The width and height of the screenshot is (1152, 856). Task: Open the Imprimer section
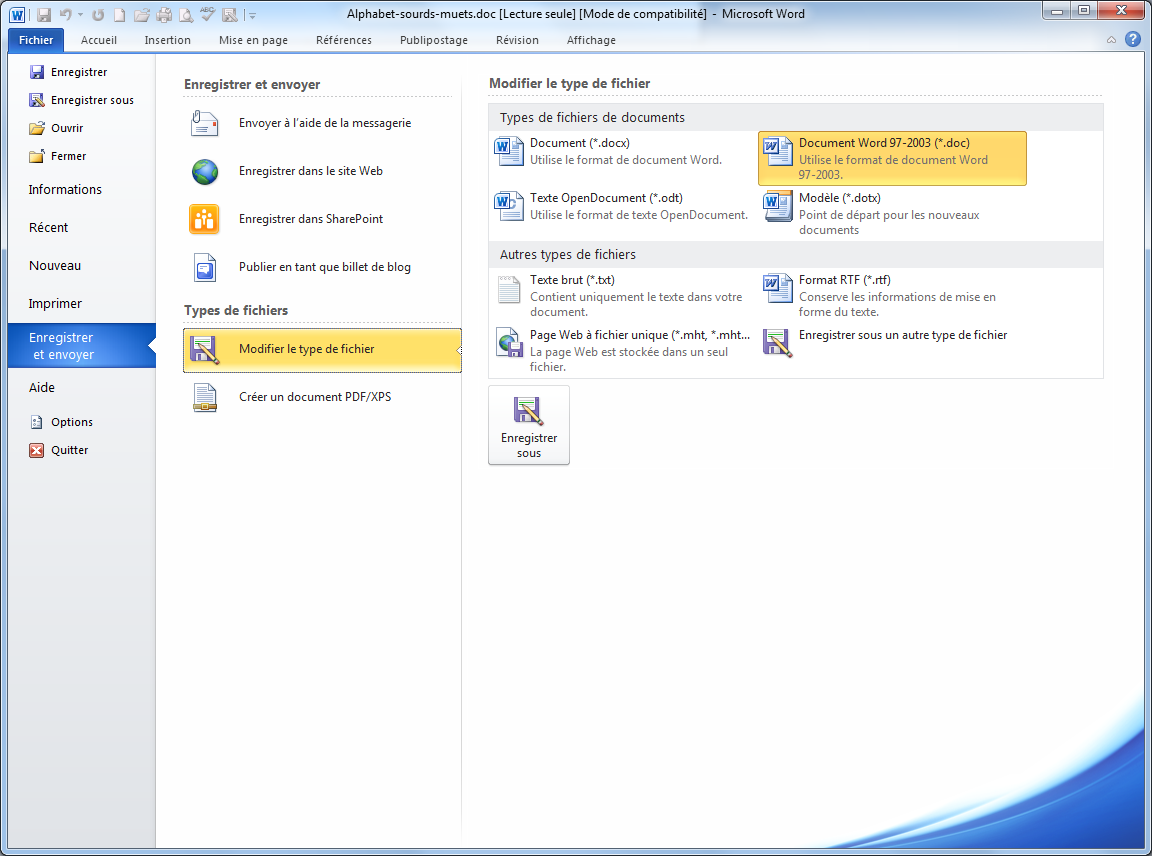82,303
